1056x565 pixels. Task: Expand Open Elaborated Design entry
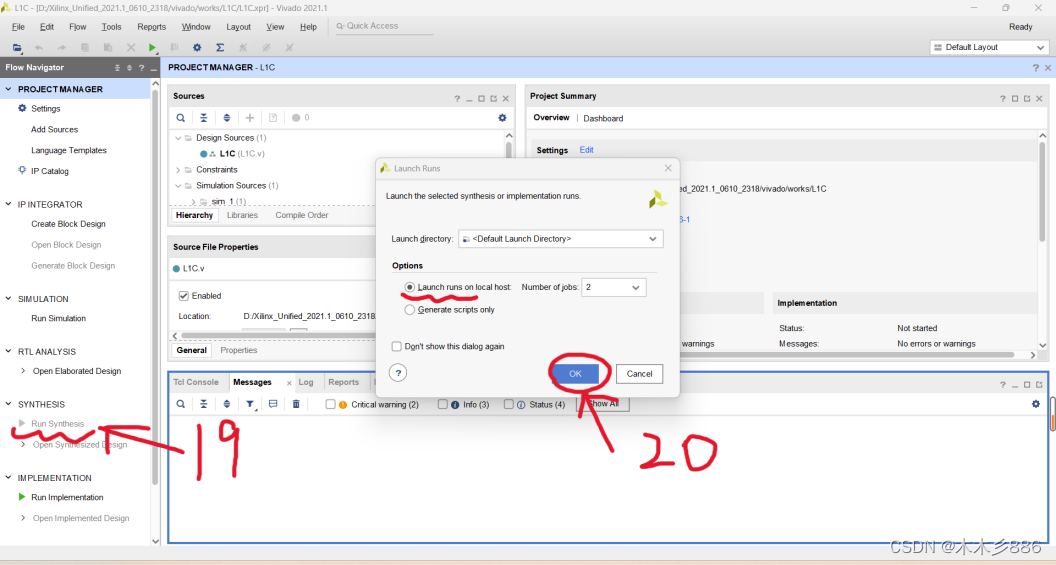pyautogui.click(x=23, y=371)
